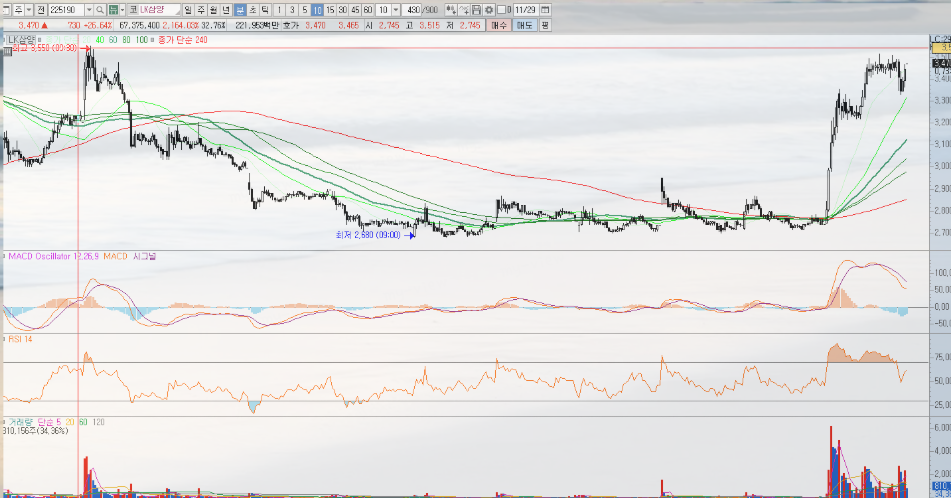Open the stock code search magnifier
Screen dimensions: 951x498
point(100,10)
